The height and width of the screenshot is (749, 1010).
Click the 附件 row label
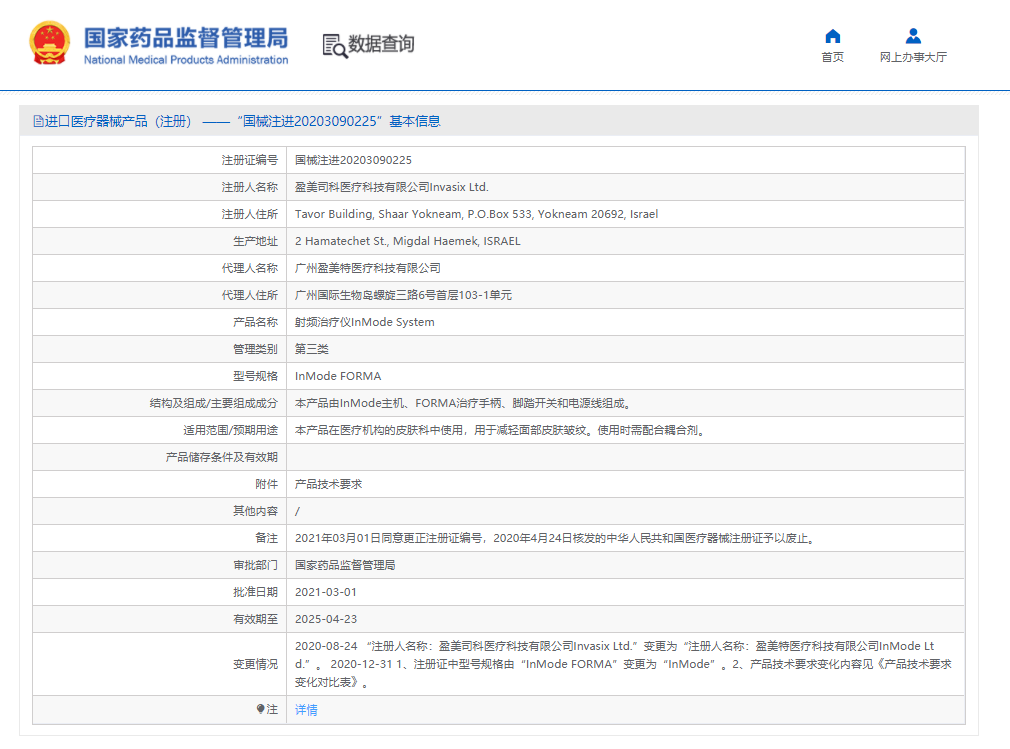(267, 484)
